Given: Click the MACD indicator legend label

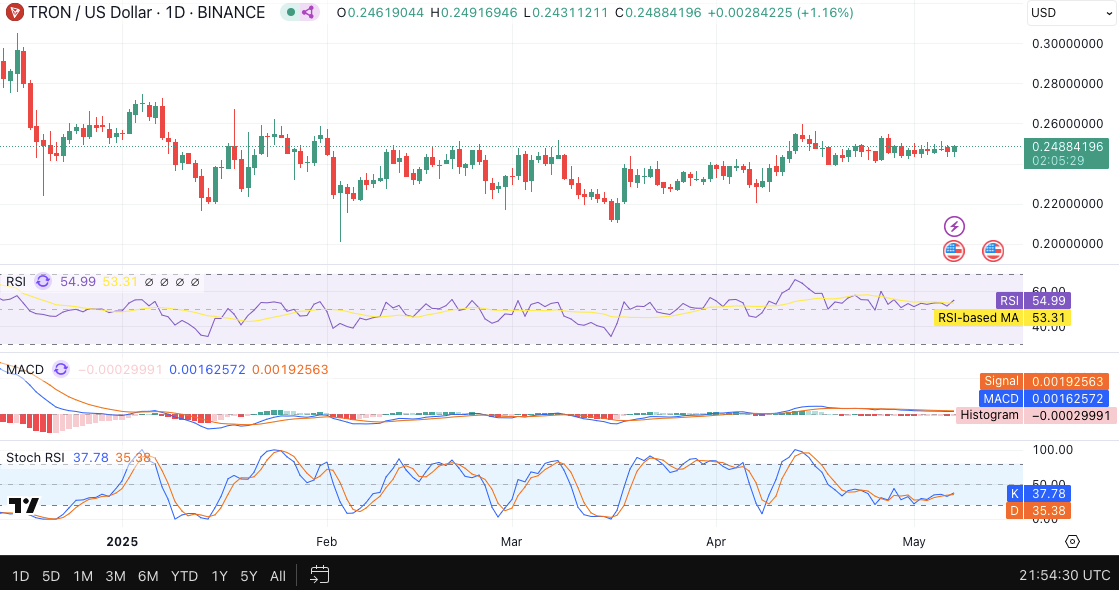Looking at the screenshot, I should 25,370.
